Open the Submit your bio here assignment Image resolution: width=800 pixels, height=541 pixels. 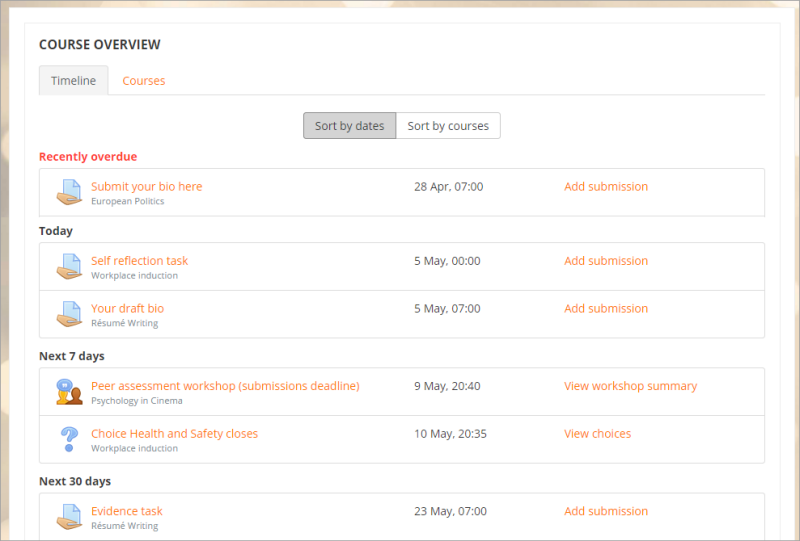(146, 186)
